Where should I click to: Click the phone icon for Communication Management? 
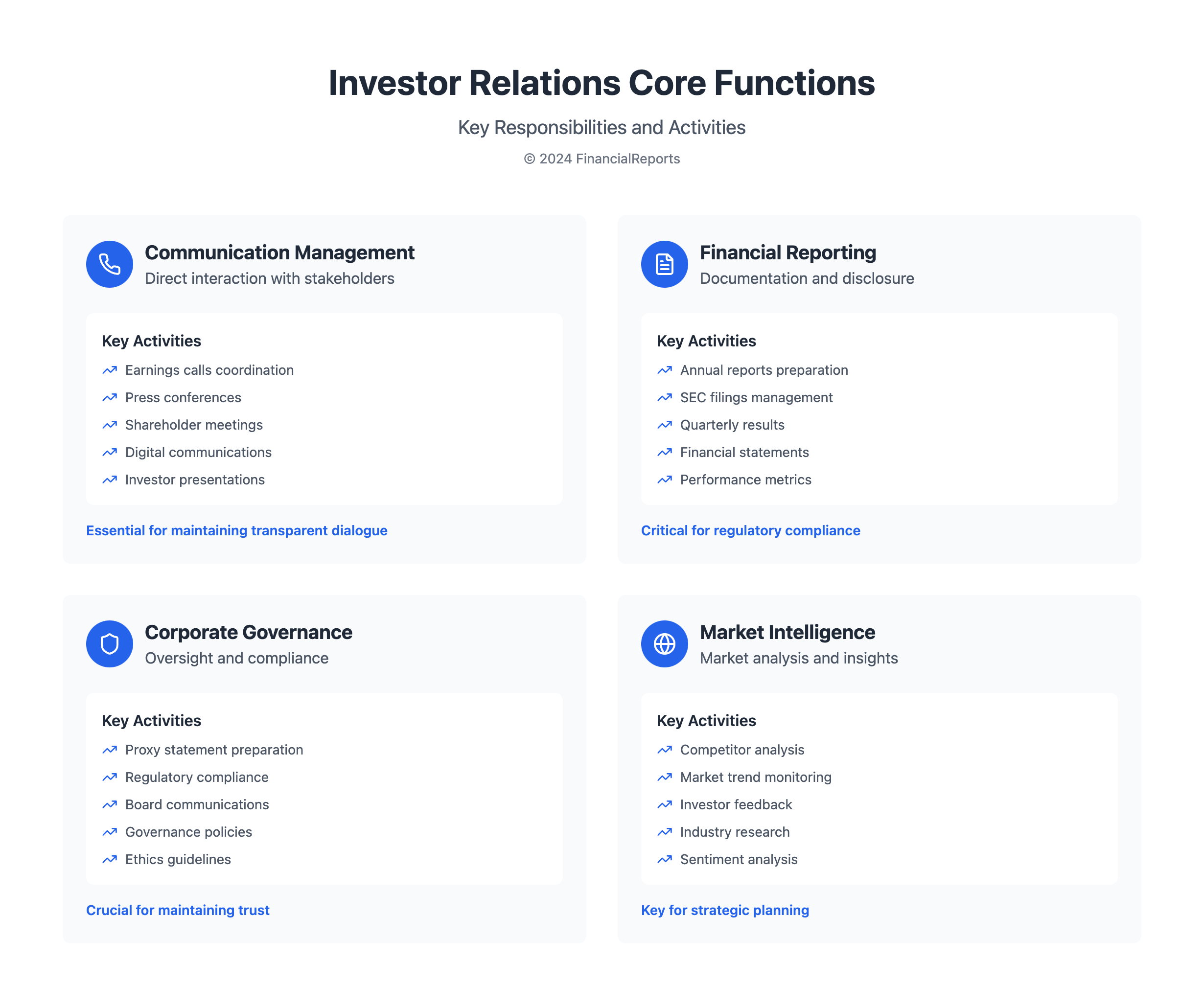click(x=110, y=264)
